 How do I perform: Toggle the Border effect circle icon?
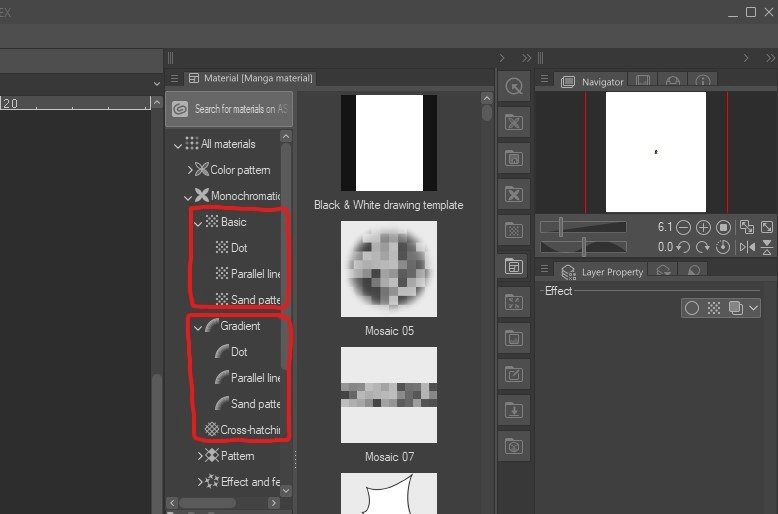(x=692, y=308)
